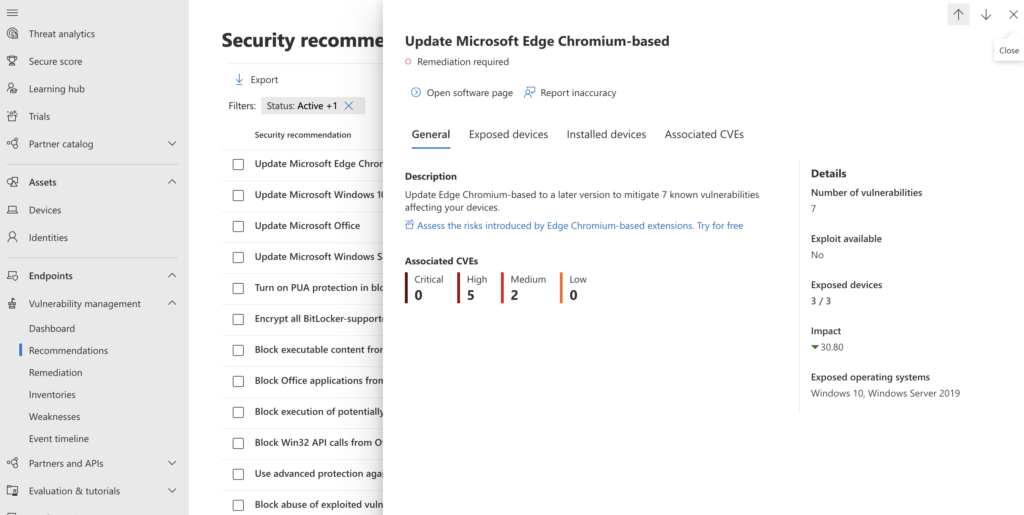Collapse the Assets section chevron

[x=172, y=182]
